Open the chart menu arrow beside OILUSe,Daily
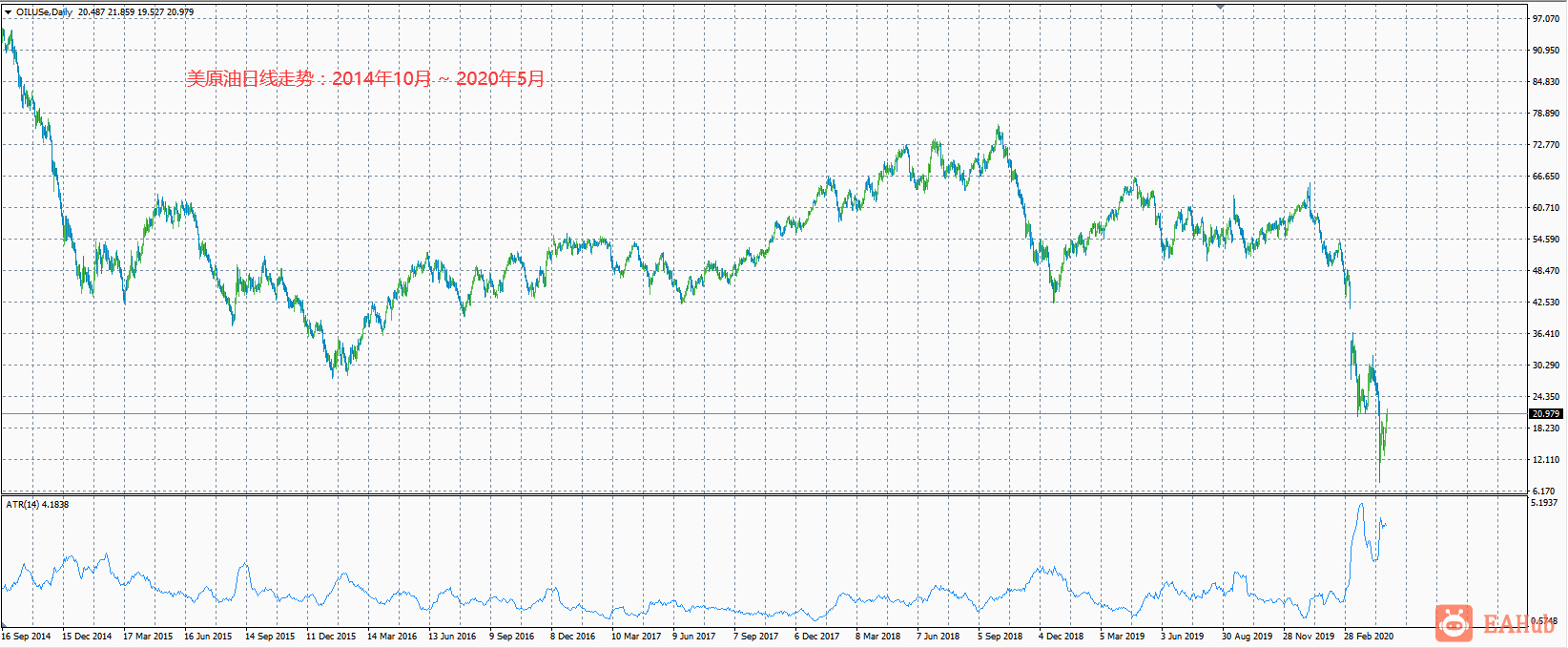The width and height of the screenshot is (1568, 648). (x=9, y=12)
